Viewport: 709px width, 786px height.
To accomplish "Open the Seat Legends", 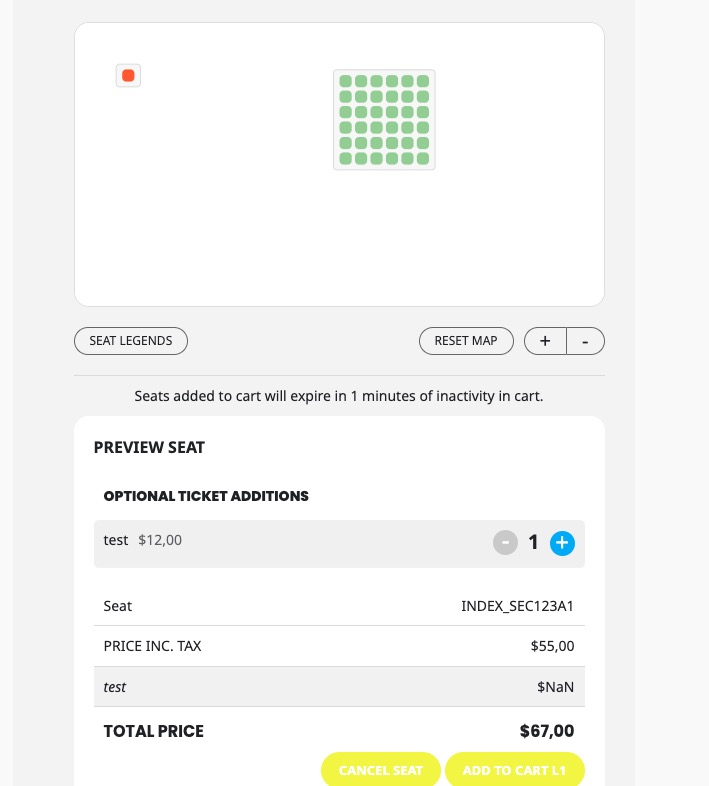I will click(131, 341).
